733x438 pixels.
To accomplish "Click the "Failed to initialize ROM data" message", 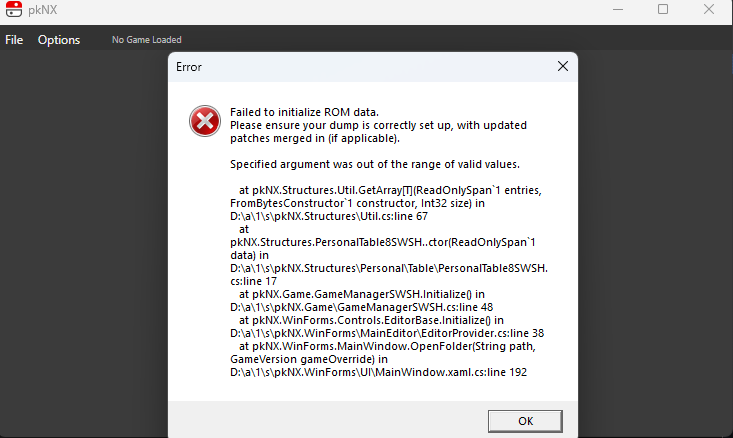I will [304, 111].
